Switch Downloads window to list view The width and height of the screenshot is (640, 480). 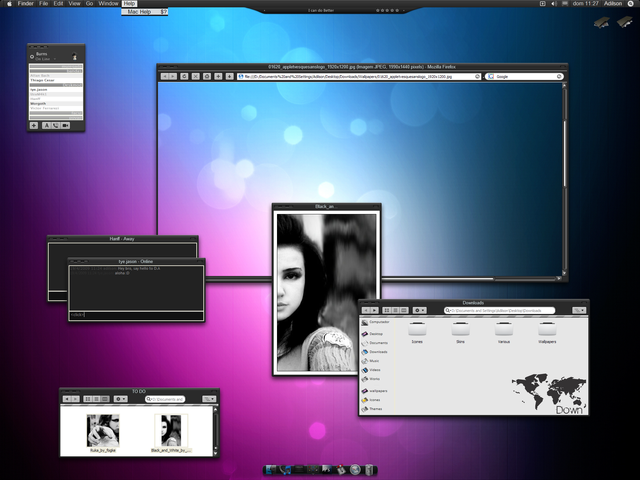click(x=396, y=310)
